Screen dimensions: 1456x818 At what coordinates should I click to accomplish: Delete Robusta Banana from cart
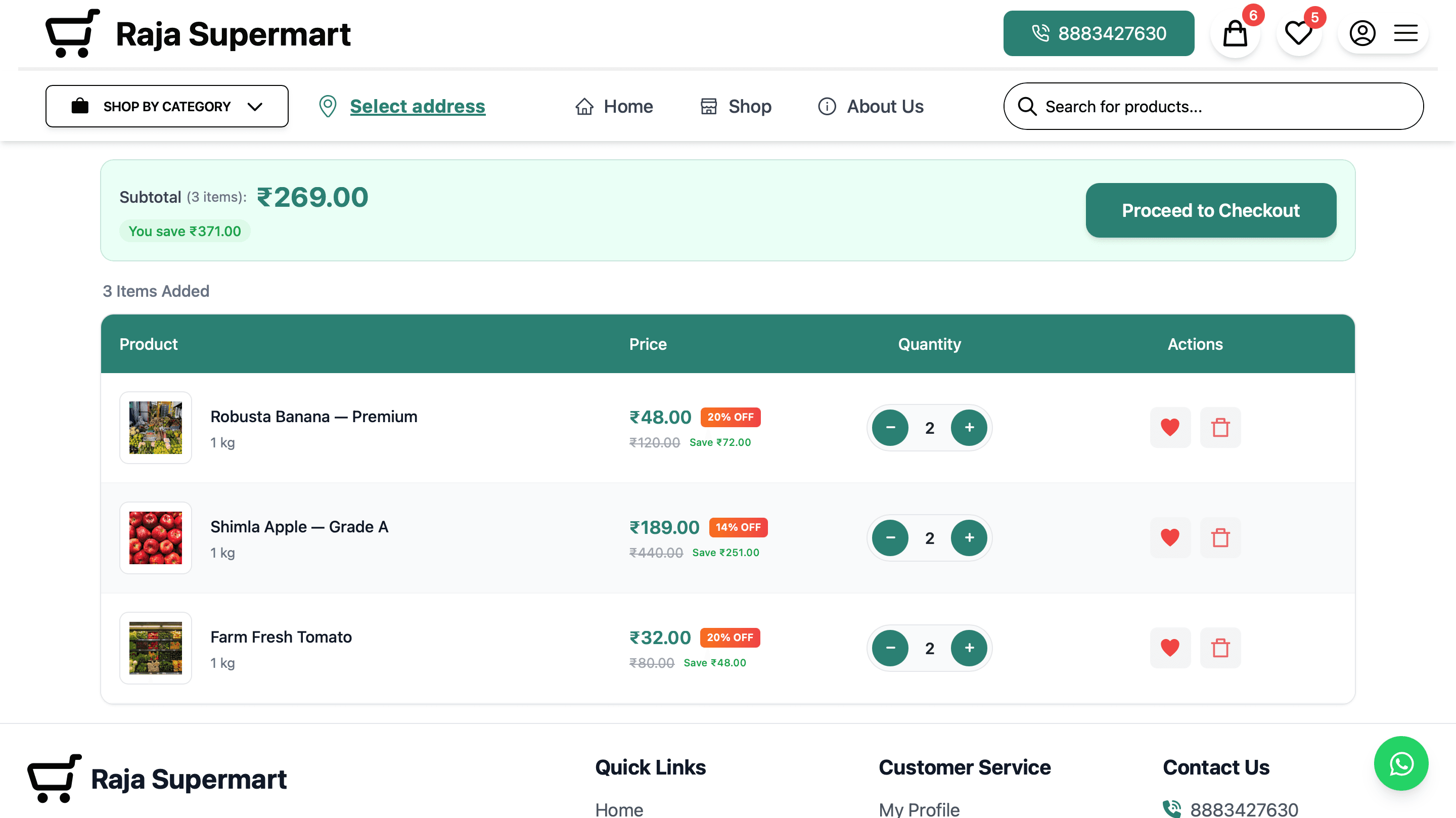click(1220, 427)
